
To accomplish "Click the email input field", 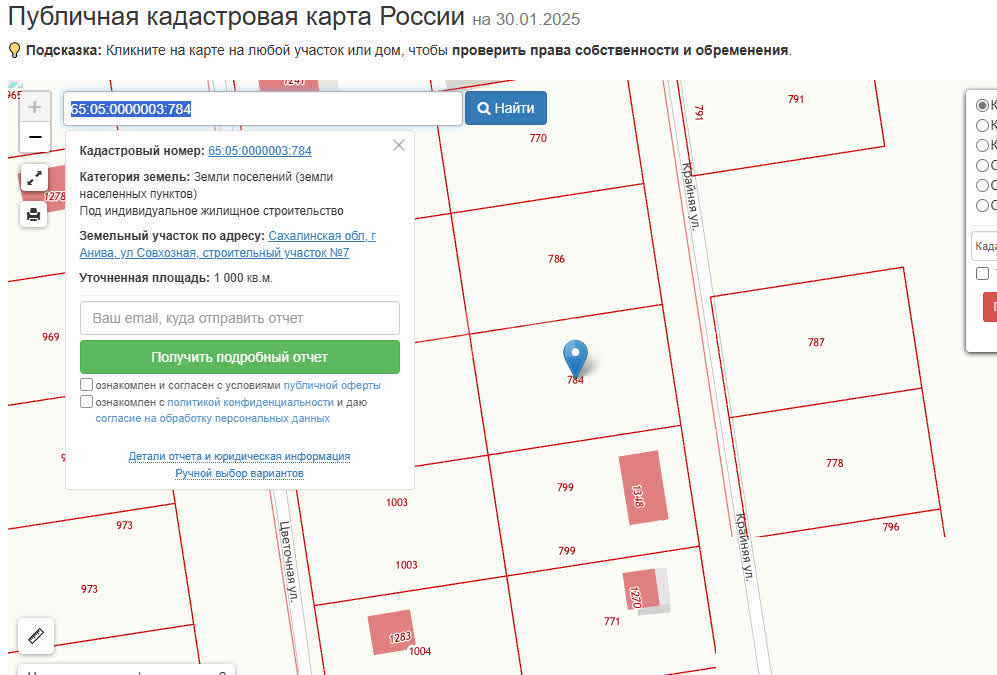I will (x=238, y=316).
